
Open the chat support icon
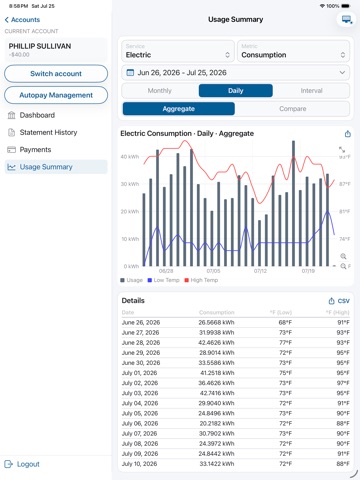pyautogui.click(x=347, y=20)
